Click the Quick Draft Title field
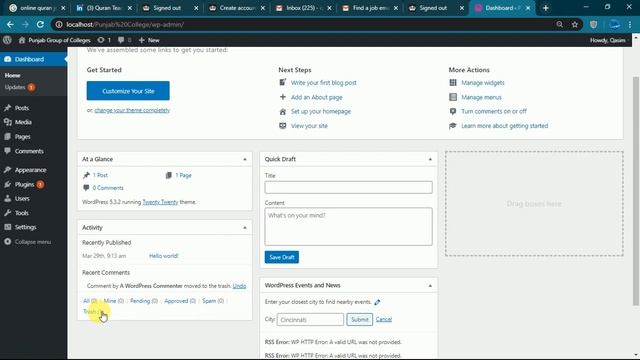Viewport: 640px width, 360px height. [348, 187]
